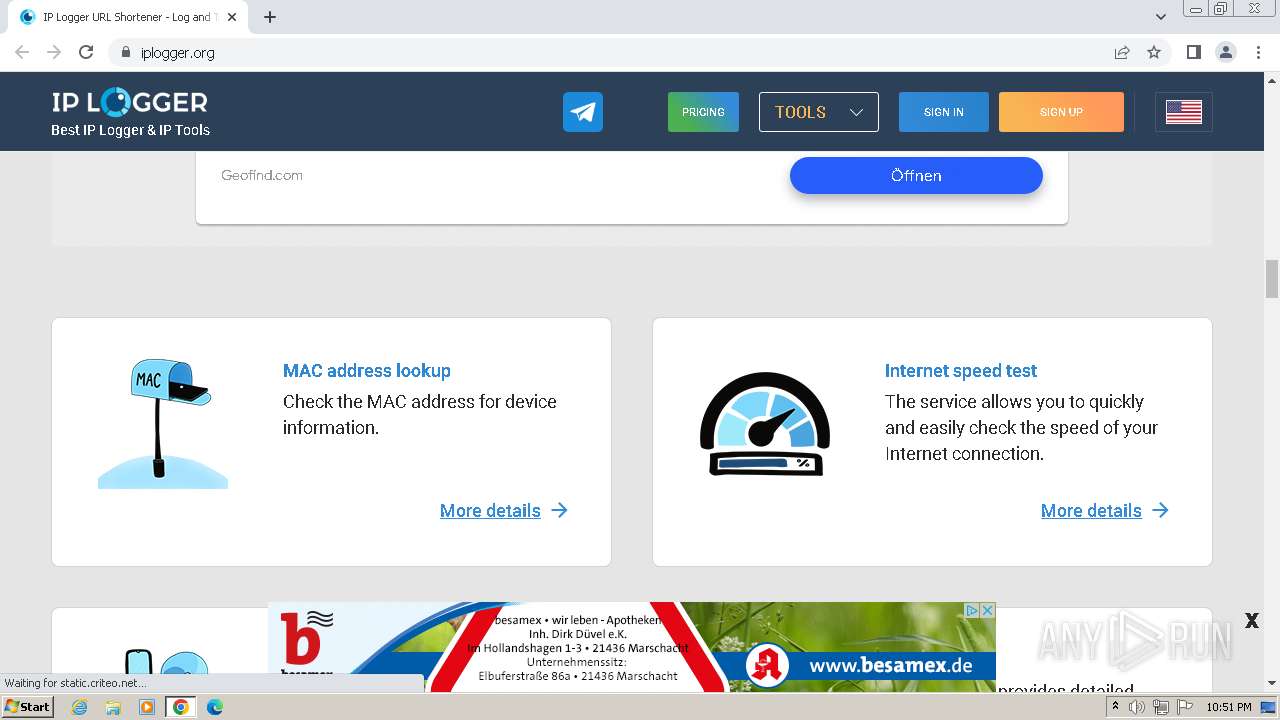The width and height of the screenshot is (1280, 720).
Task: Go back to the previous page
Action: [x=22, y=52]
